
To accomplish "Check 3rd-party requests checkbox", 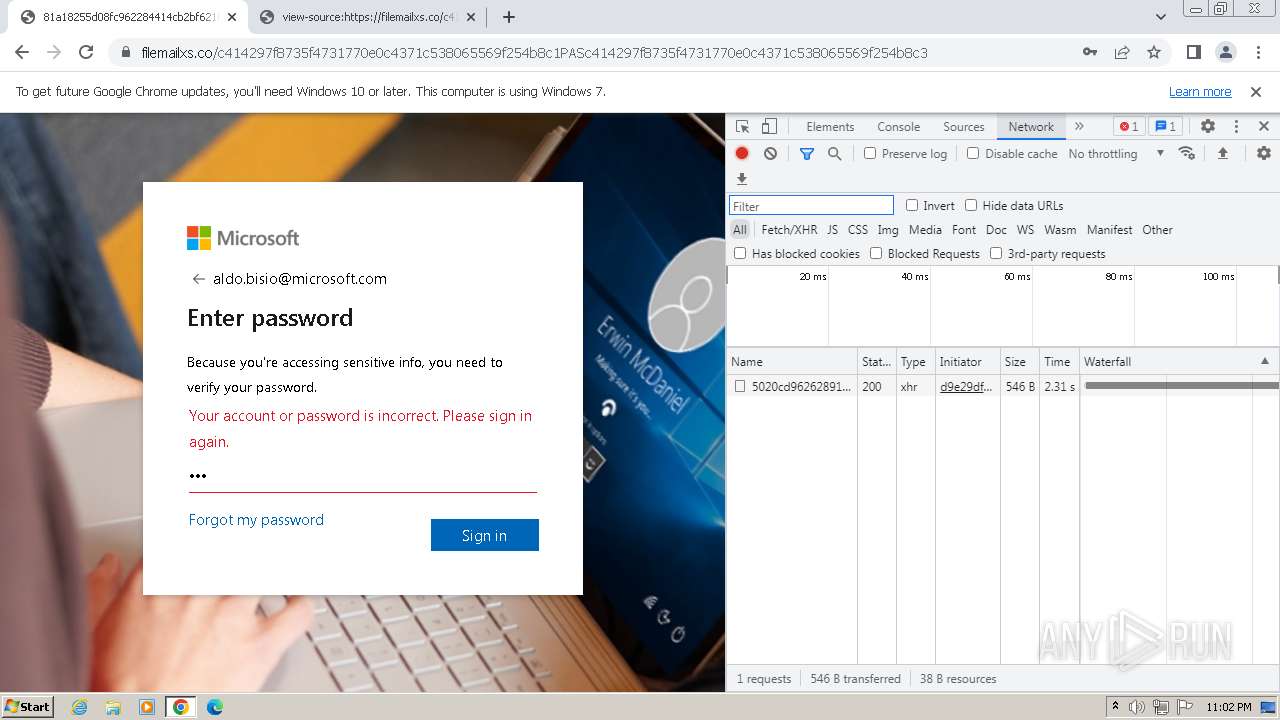I will 996,253.
